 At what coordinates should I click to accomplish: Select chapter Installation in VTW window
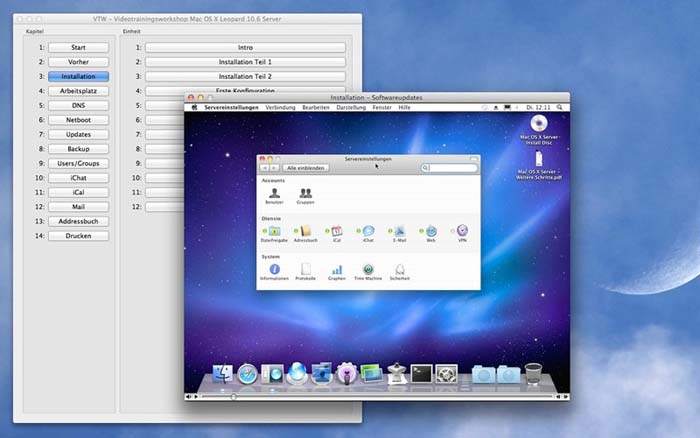point(78,76)
